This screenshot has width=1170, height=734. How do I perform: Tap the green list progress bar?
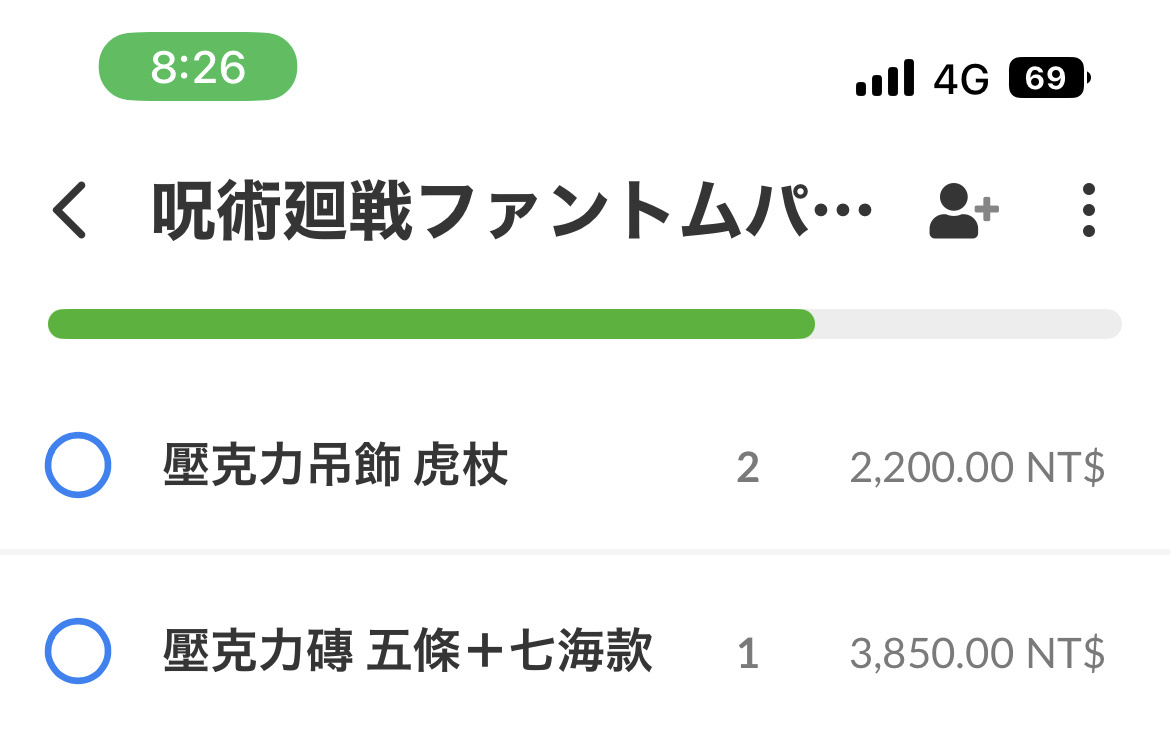[x=431, y=324]
